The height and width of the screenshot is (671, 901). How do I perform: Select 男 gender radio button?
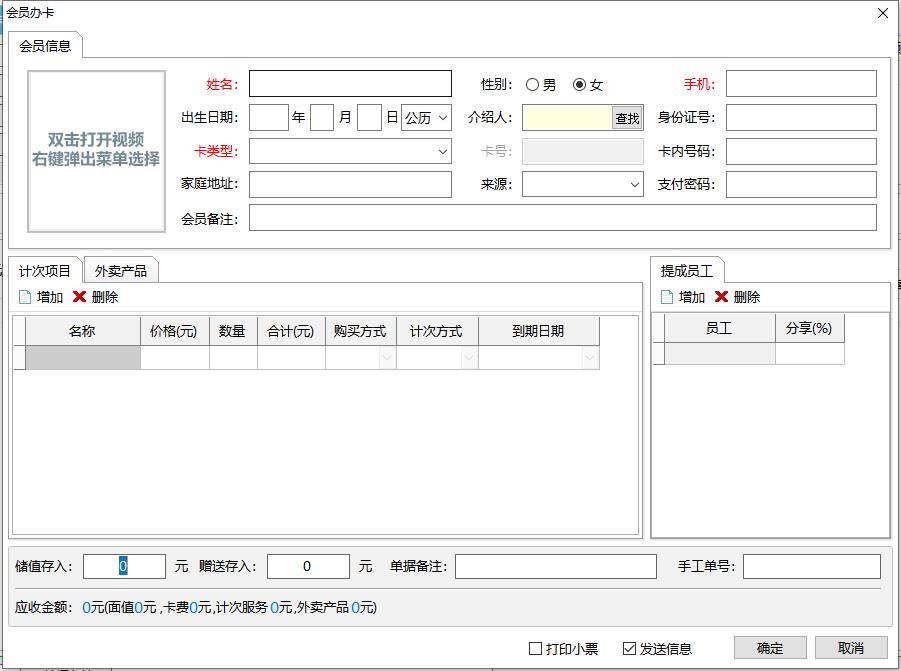pos(532,85)
